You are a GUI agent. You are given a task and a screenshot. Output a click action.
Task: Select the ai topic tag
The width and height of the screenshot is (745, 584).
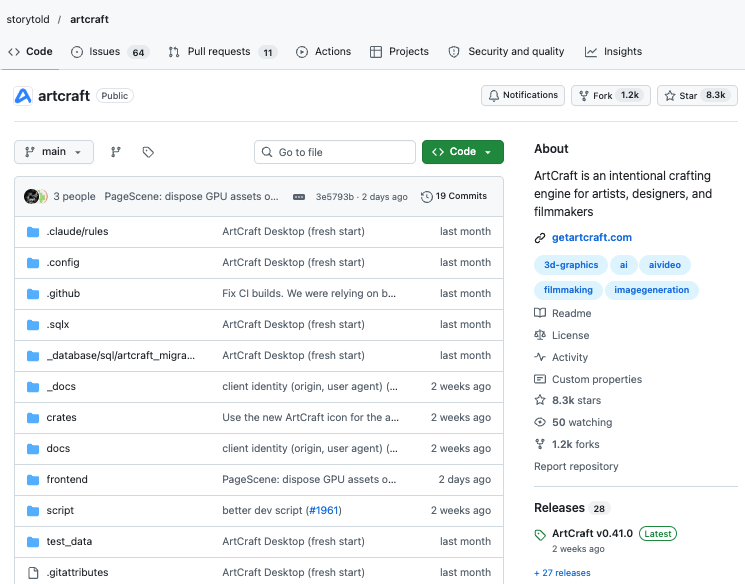[623, 265]
